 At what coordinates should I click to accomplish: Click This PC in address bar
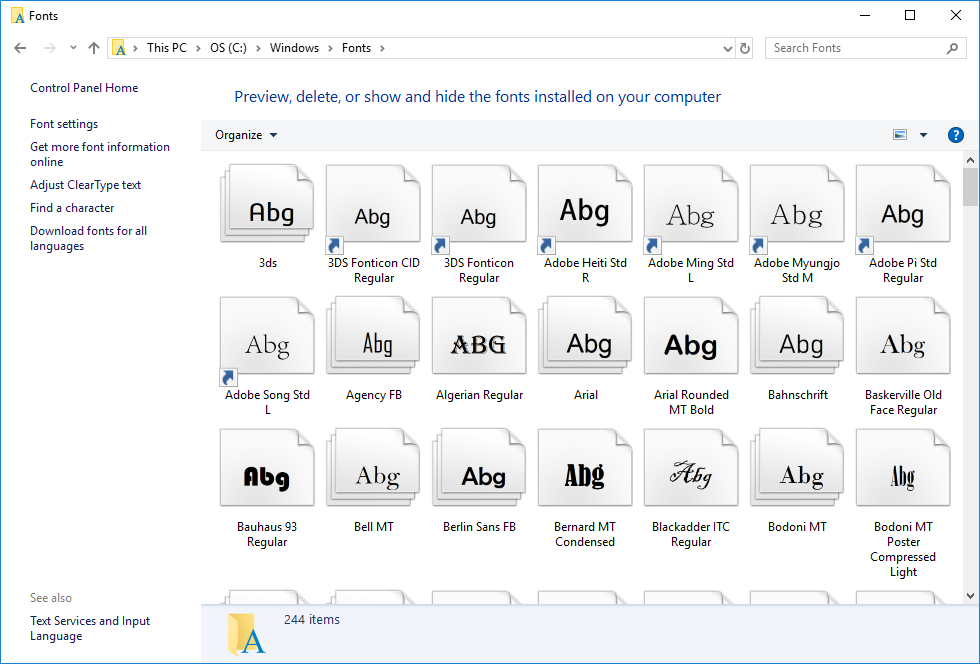click(x=167, y=48)
